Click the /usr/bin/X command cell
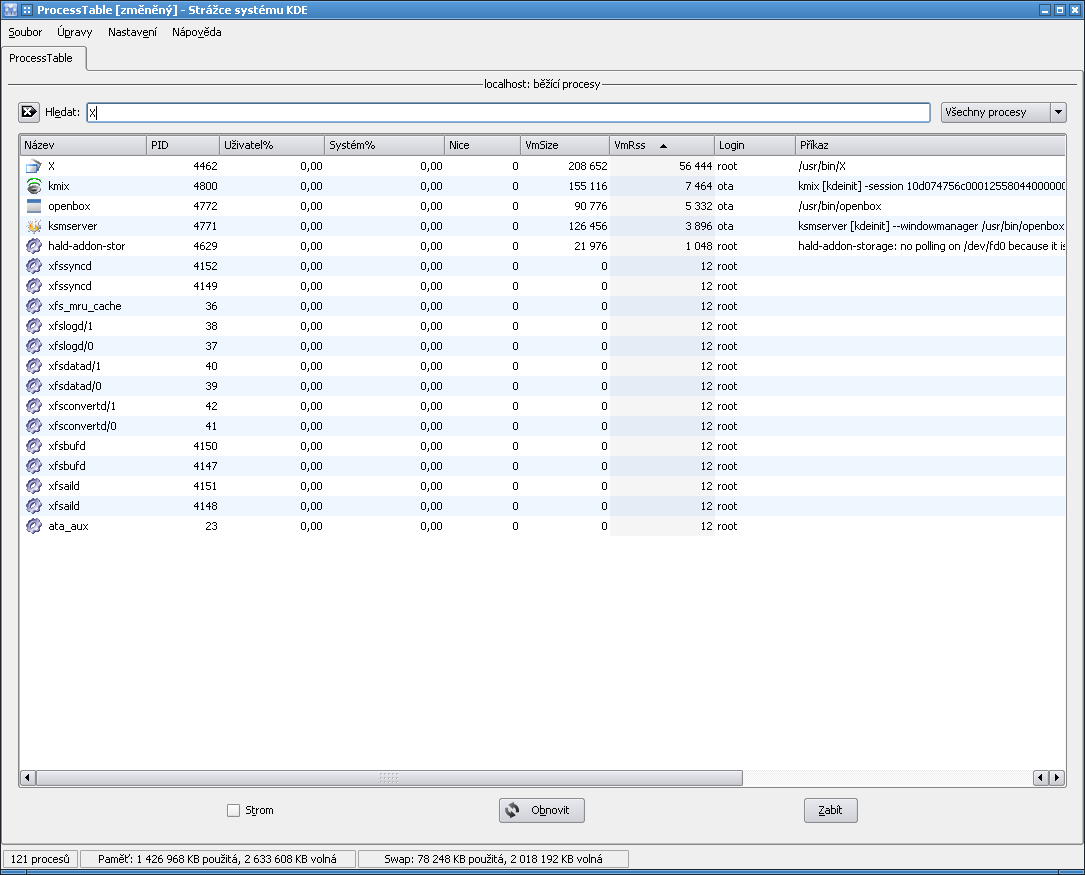1085x875 pixels. (822, 166)
